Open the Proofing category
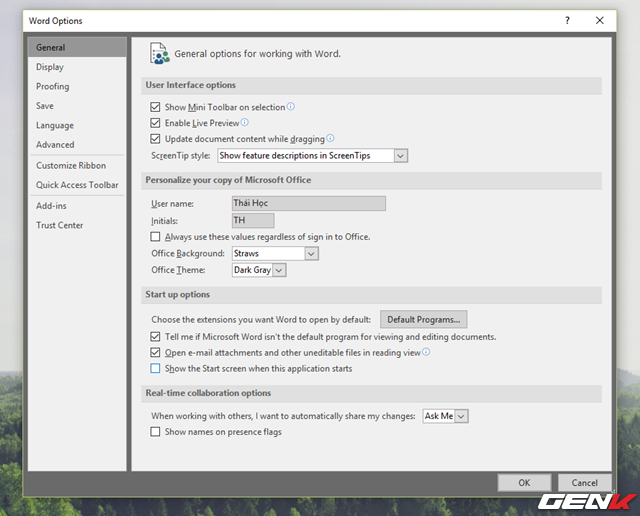Viewport: 640px width, 516px height. point(77,87)
